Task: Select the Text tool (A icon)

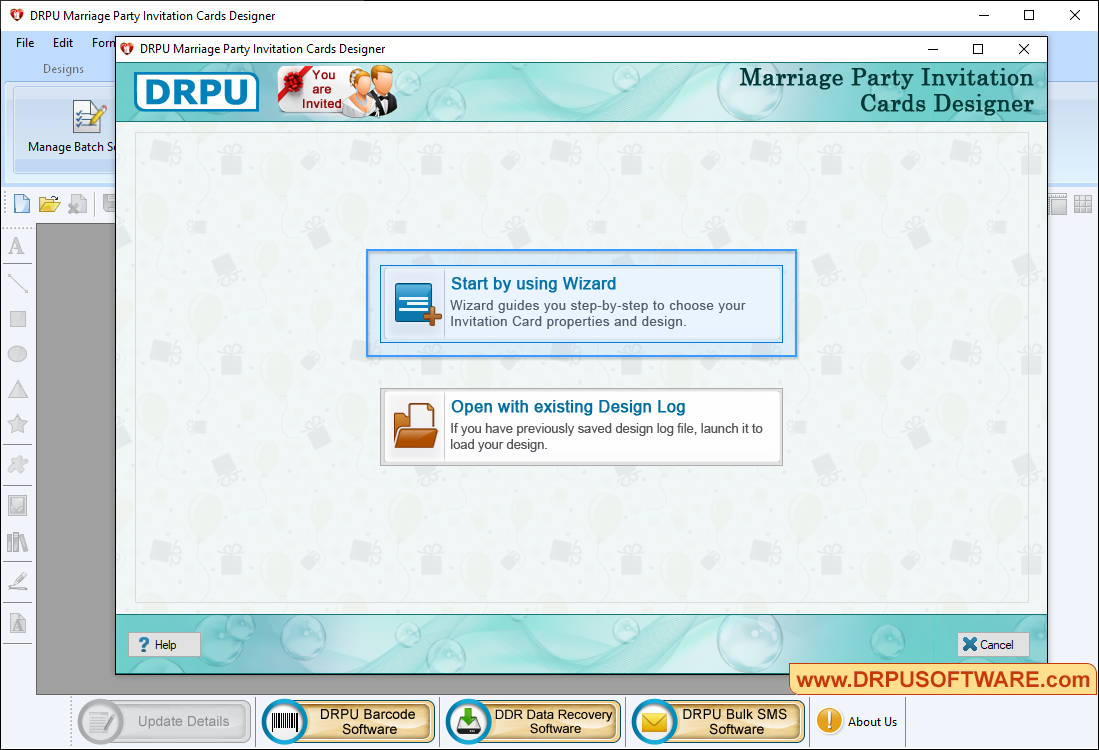Action: click(17, 247)
